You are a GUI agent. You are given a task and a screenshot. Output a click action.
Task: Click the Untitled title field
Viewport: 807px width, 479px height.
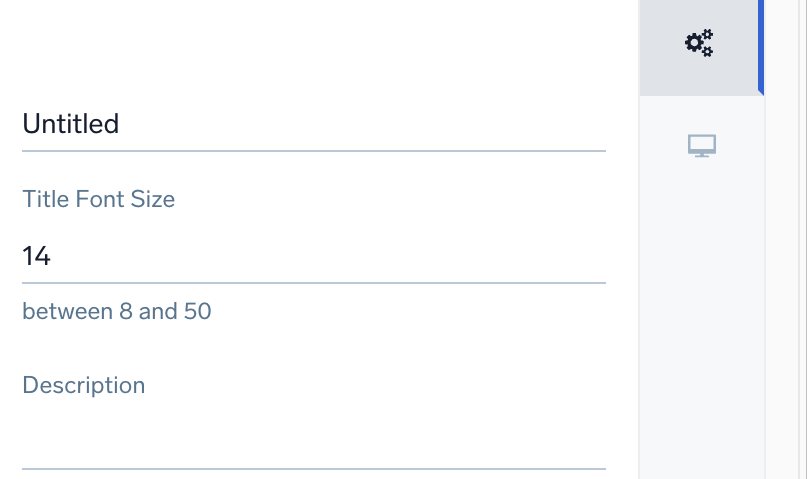300,124
